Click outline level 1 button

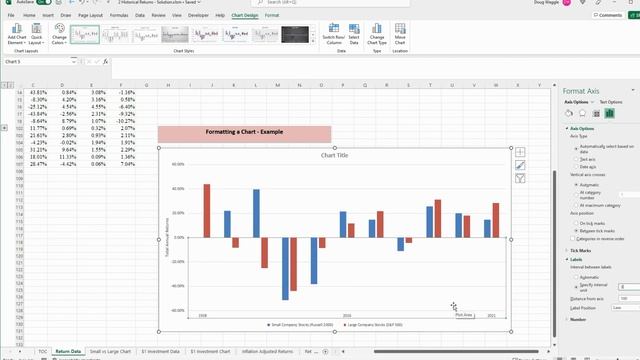click(x=4, y=85)
